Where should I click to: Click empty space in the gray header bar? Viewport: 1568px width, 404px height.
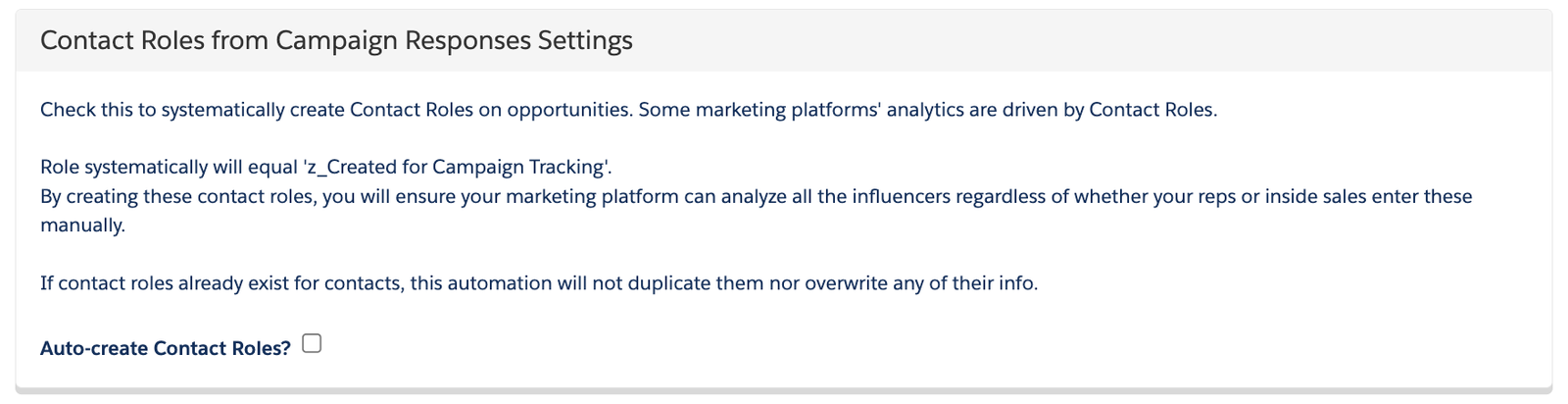1078,40
